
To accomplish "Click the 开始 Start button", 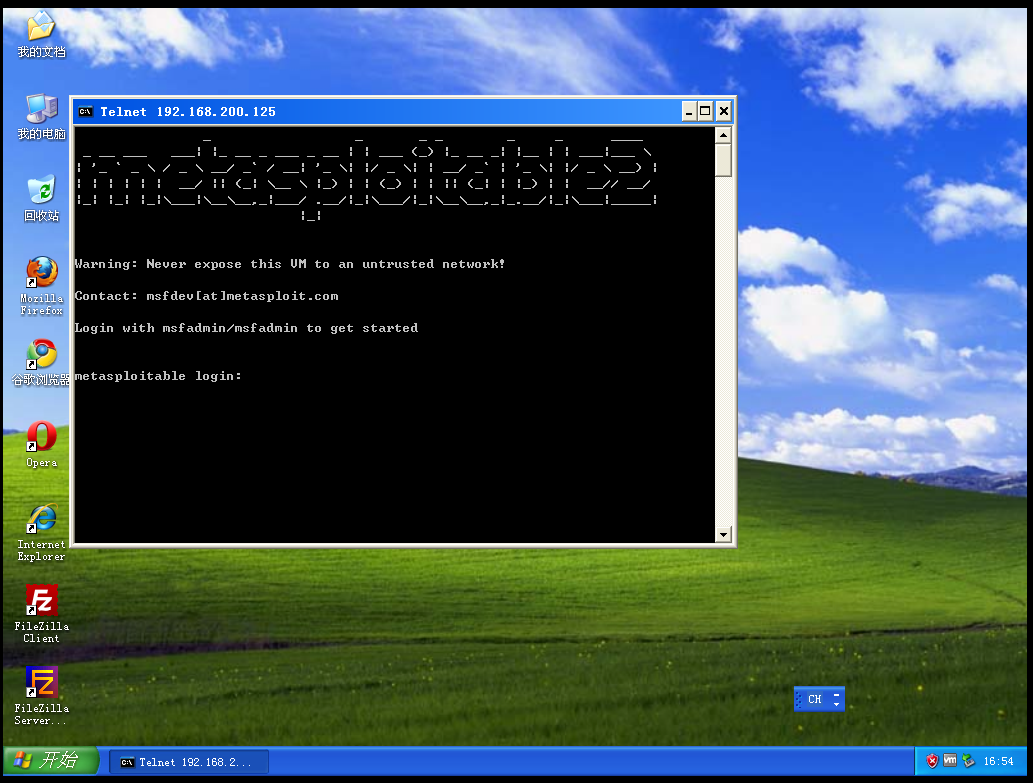I will [x=51, y=761].
